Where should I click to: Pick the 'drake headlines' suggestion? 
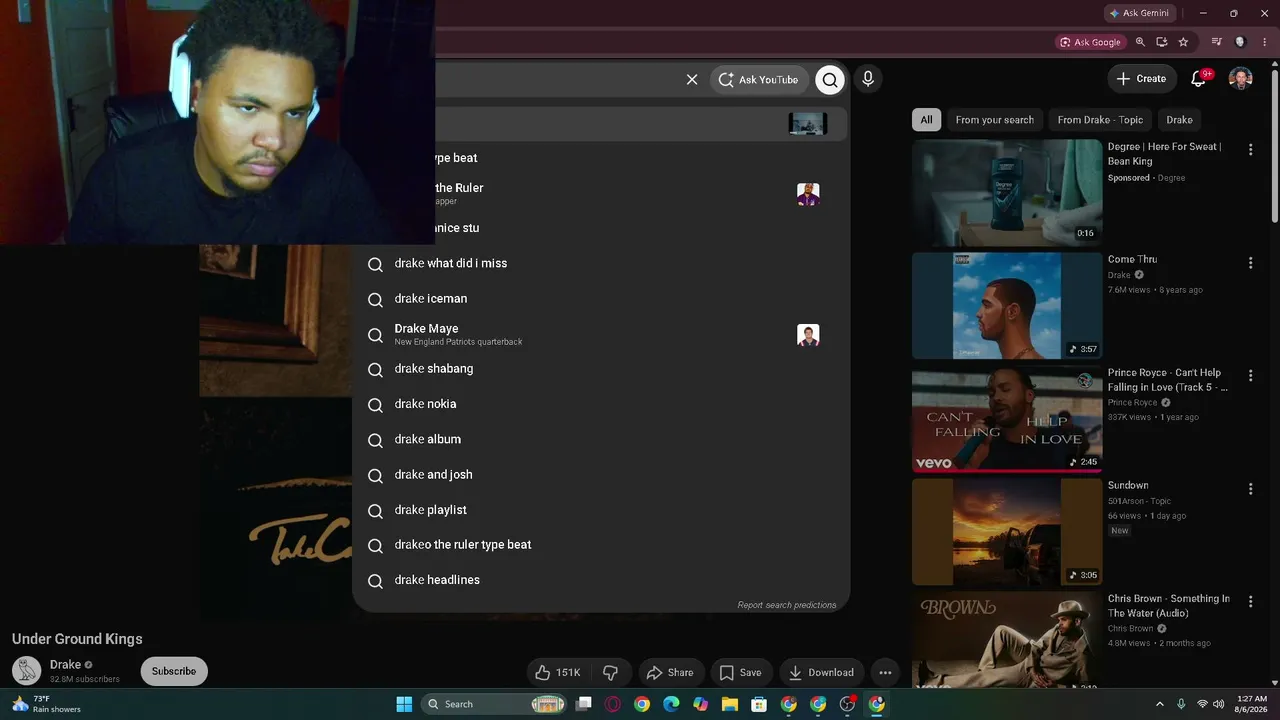tap(601, 580)
